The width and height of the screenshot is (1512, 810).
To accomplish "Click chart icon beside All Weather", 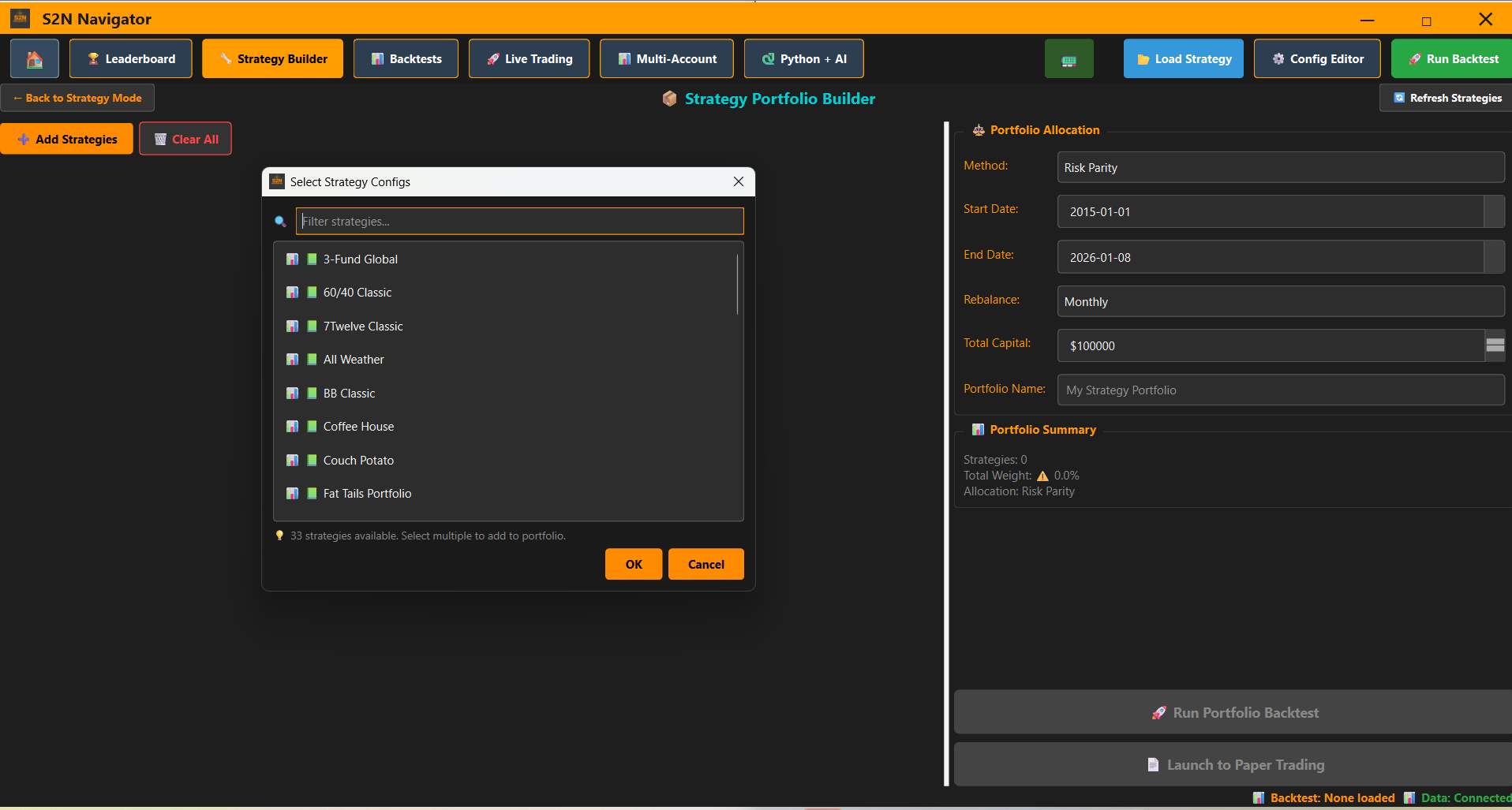I will click(x=292, y=360).
